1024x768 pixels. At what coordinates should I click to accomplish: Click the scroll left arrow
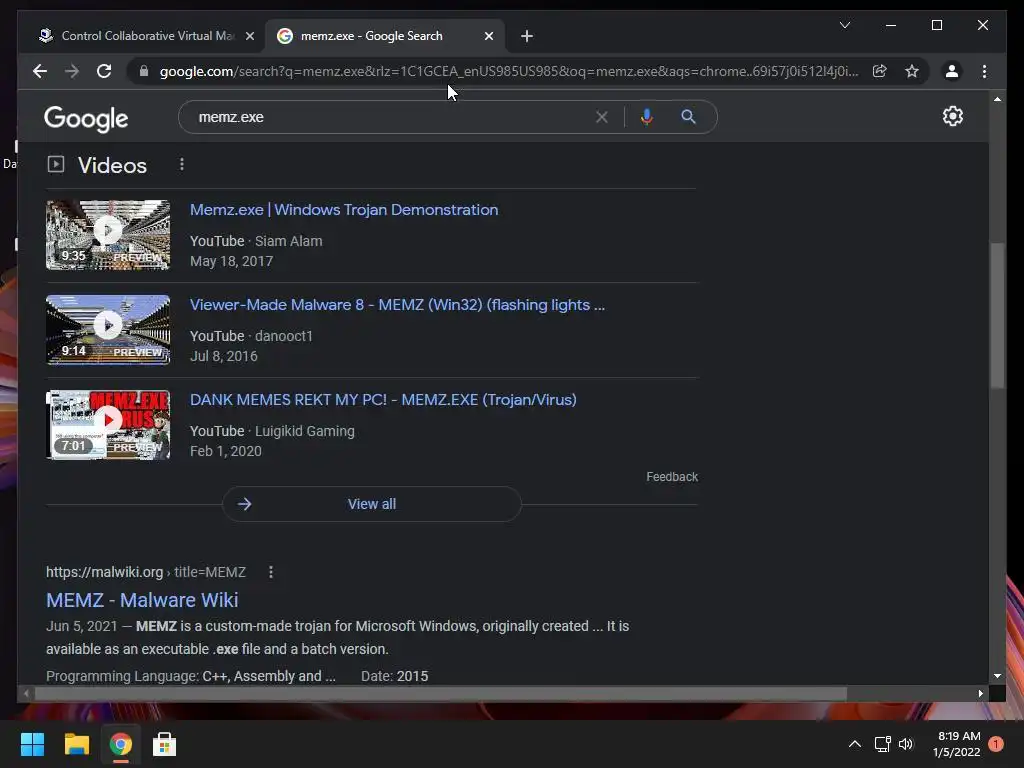coord(25,694)
